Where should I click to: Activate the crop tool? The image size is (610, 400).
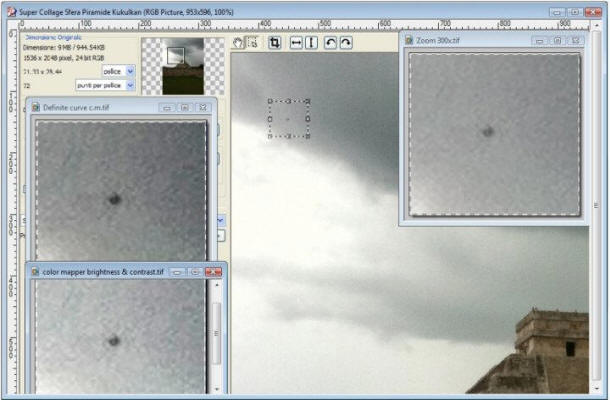click(x=274, y=43)
